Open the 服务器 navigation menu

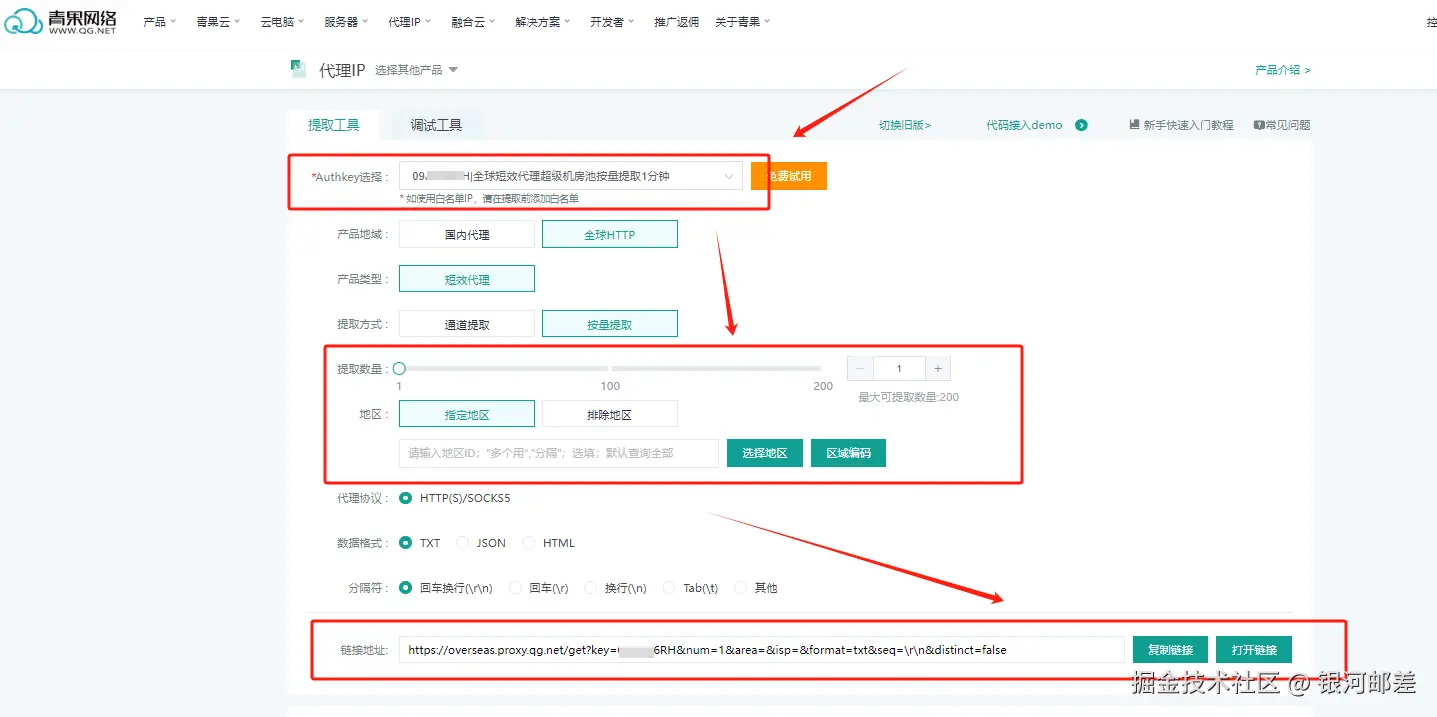tap(346, 22)
